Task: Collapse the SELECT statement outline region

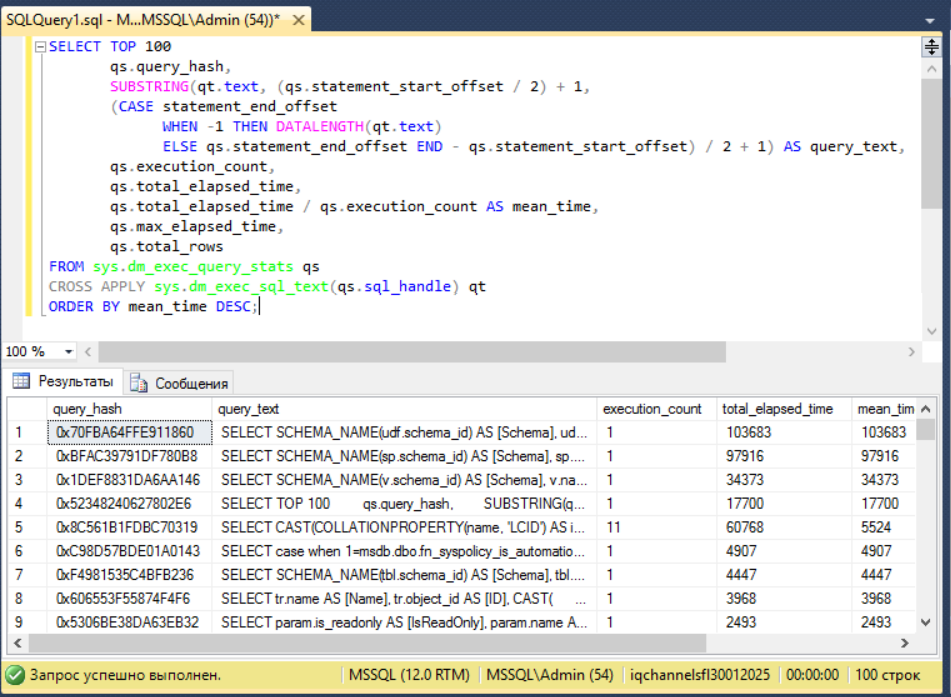Action: pyautogui.click(x=41, y=47)
